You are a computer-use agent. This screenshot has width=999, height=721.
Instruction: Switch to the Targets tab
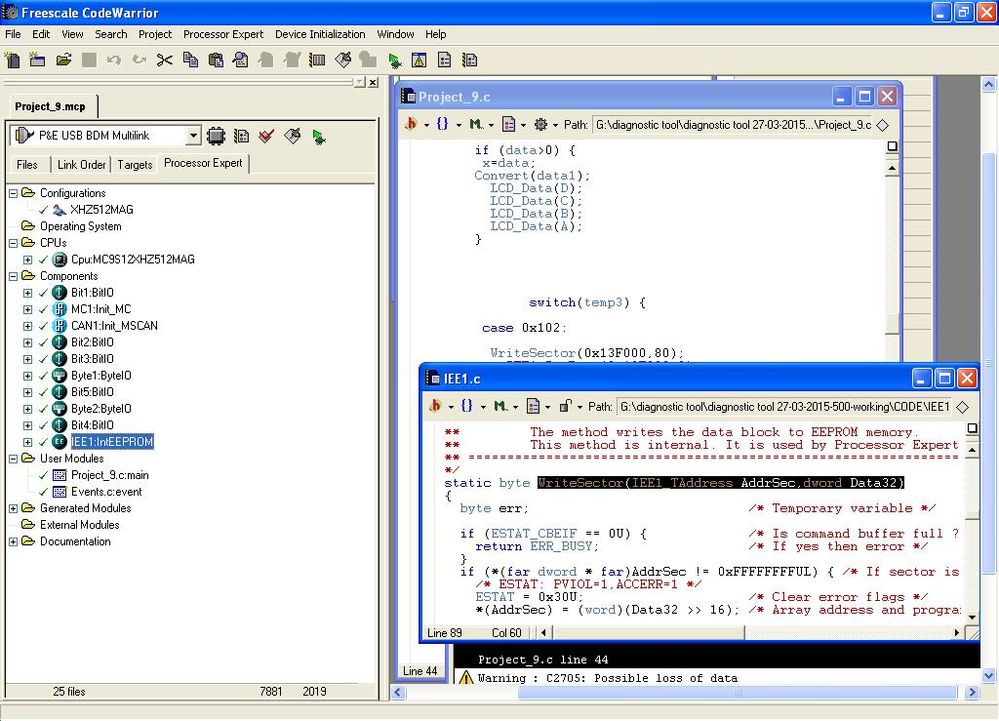135,164
